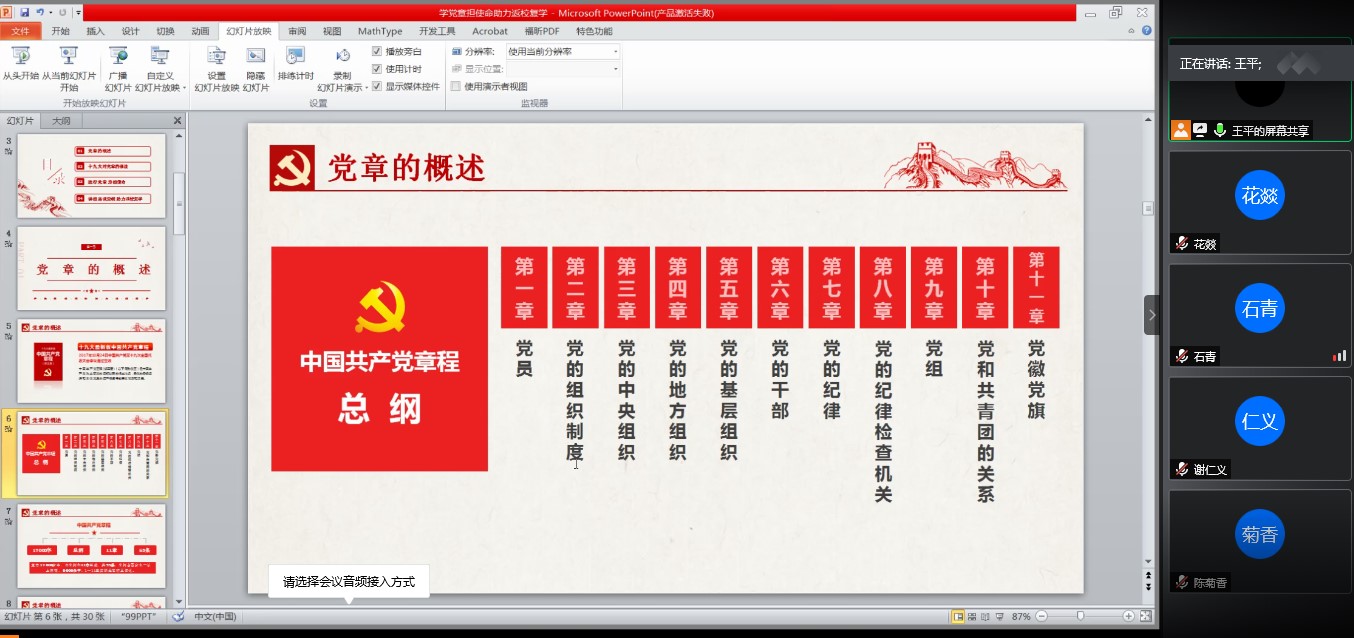
Task: Toggle the 使用计时 checkbox
Action: [377, 69]
